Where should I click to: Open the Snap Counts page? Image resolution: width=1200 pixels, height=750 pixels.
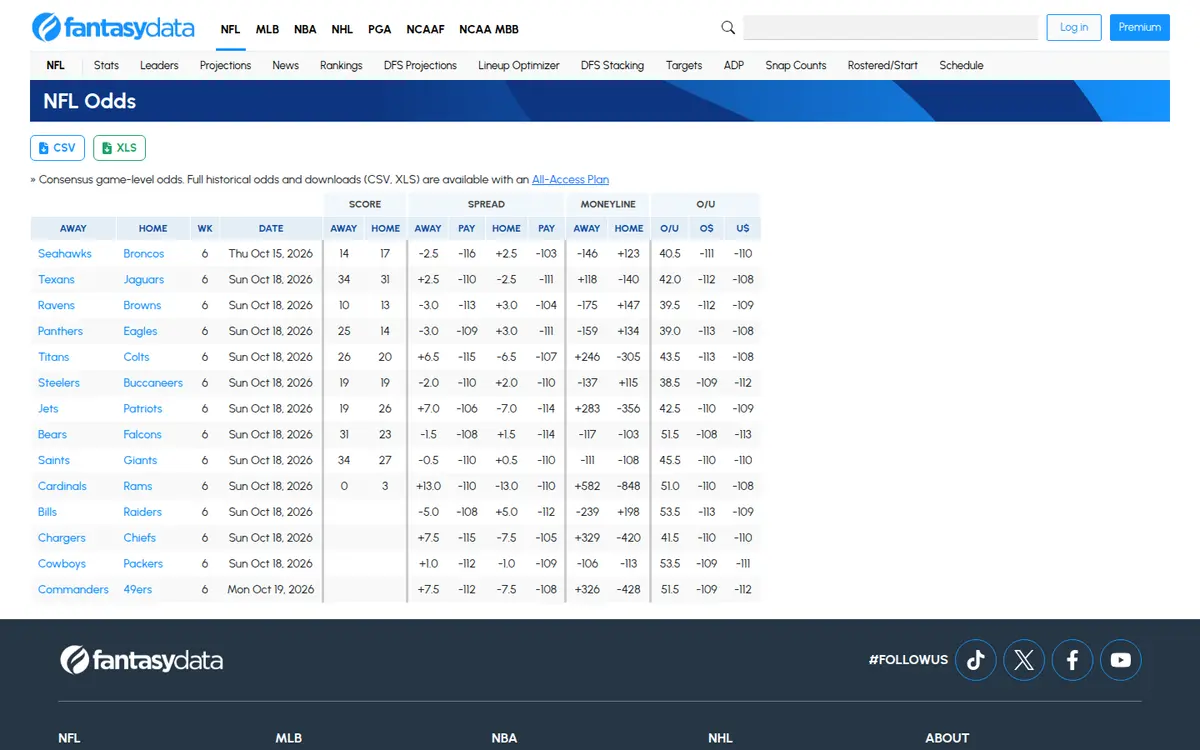[x=796, y=65]
